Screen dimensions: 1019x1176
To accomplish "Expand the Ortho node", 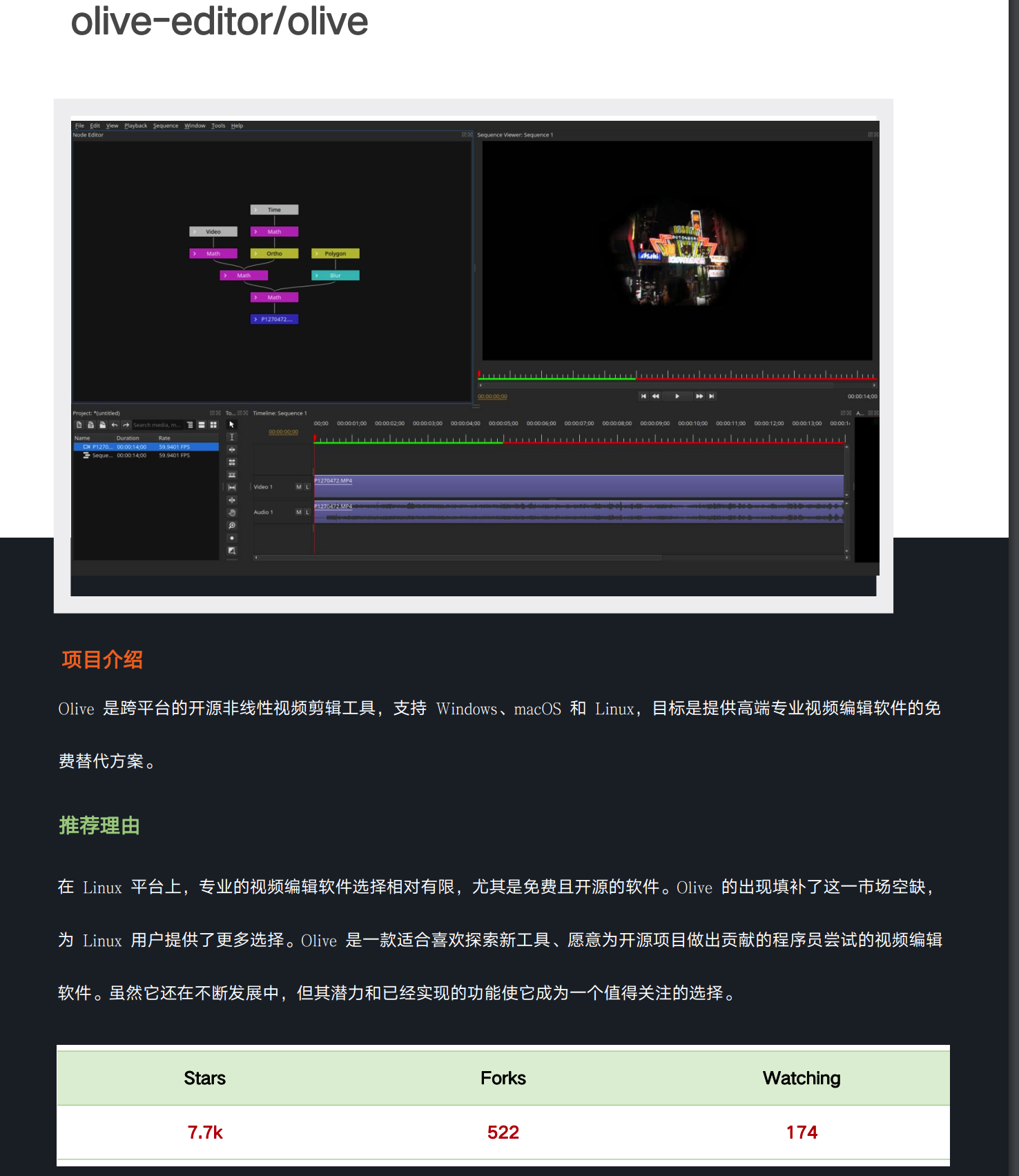I will 255,254.
